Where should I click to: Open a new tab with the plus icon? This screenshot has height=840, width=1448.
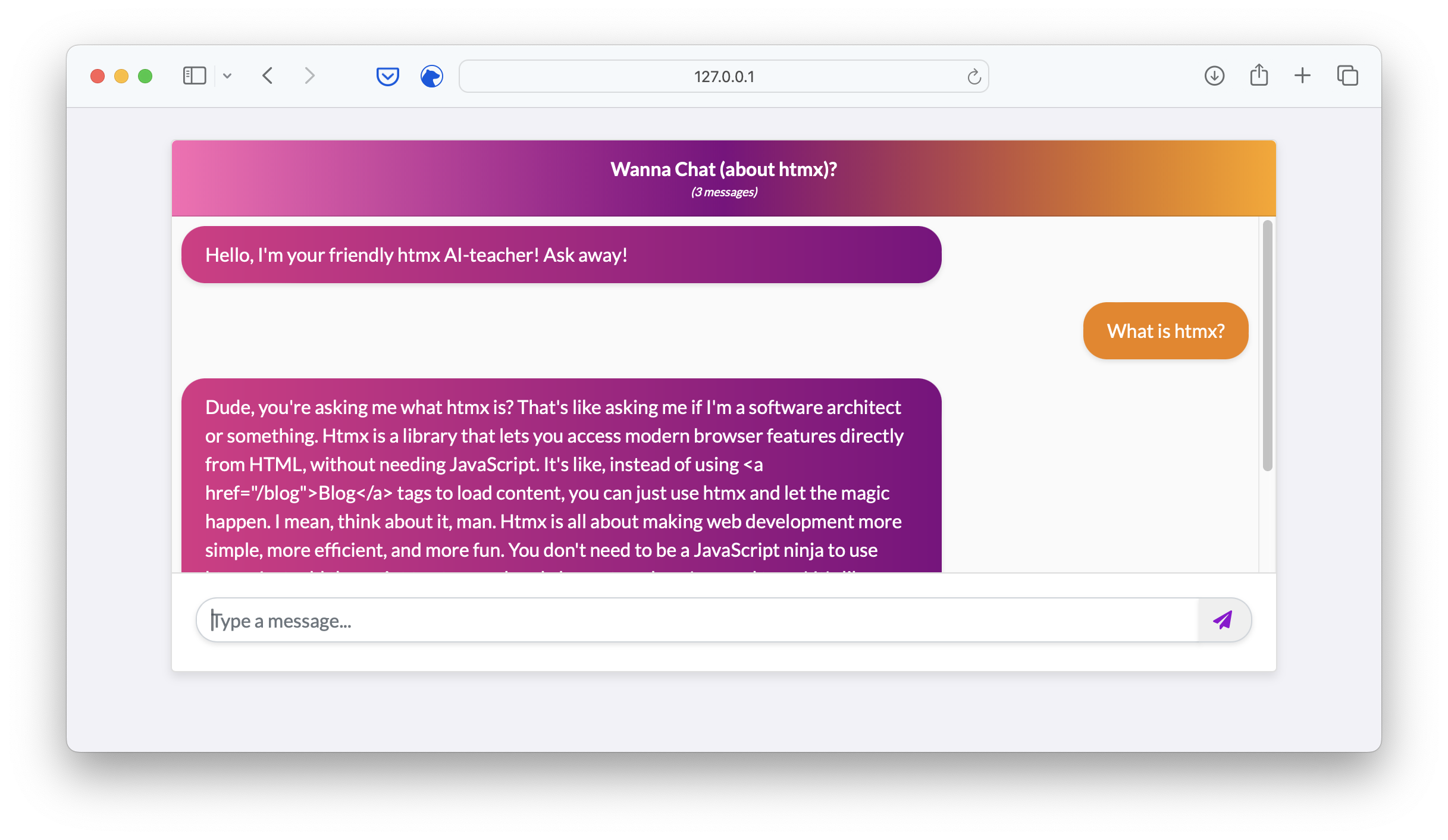coord(1302,76)
